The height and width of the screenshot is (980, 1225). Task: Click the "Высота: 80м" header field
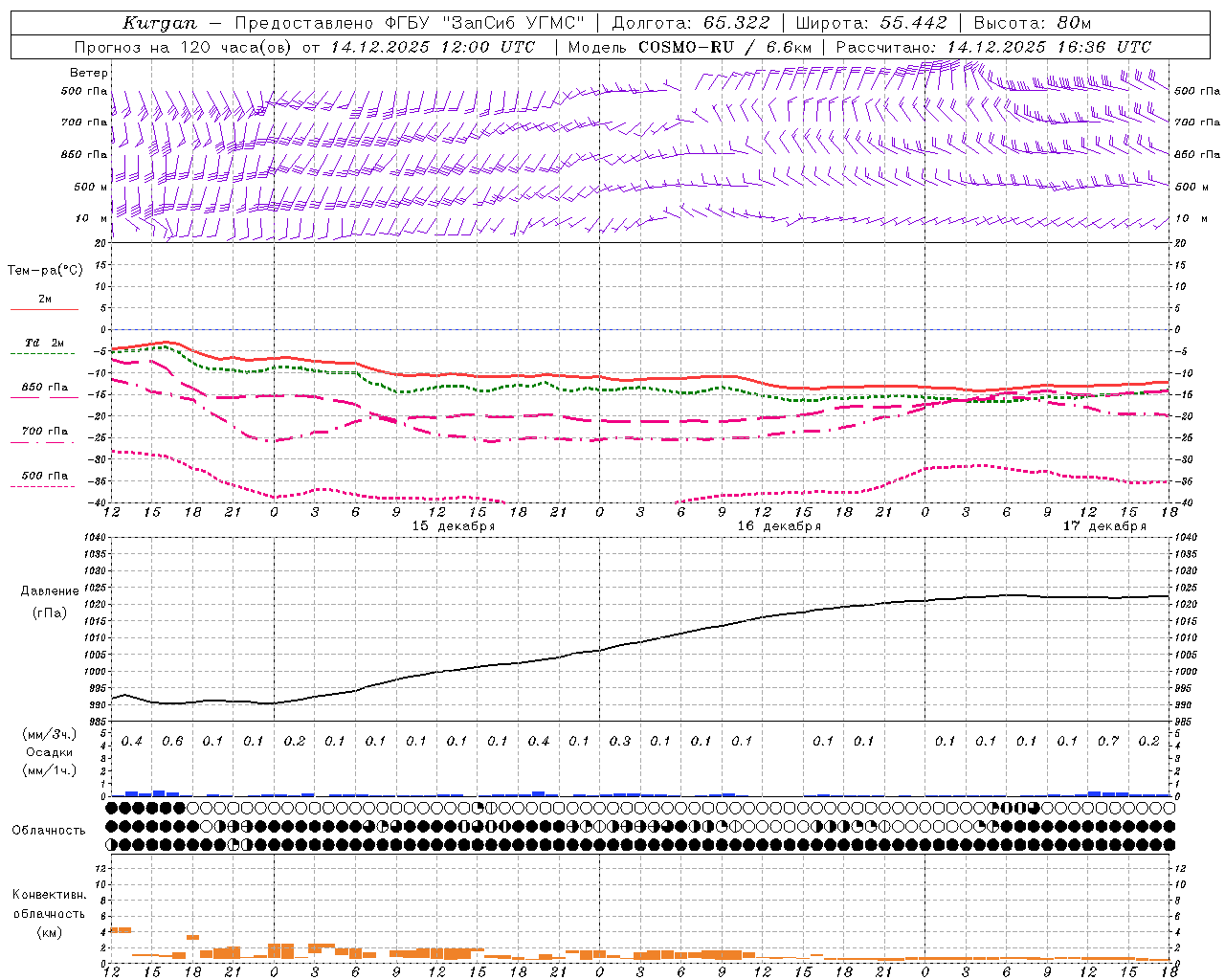(1033, 23)
